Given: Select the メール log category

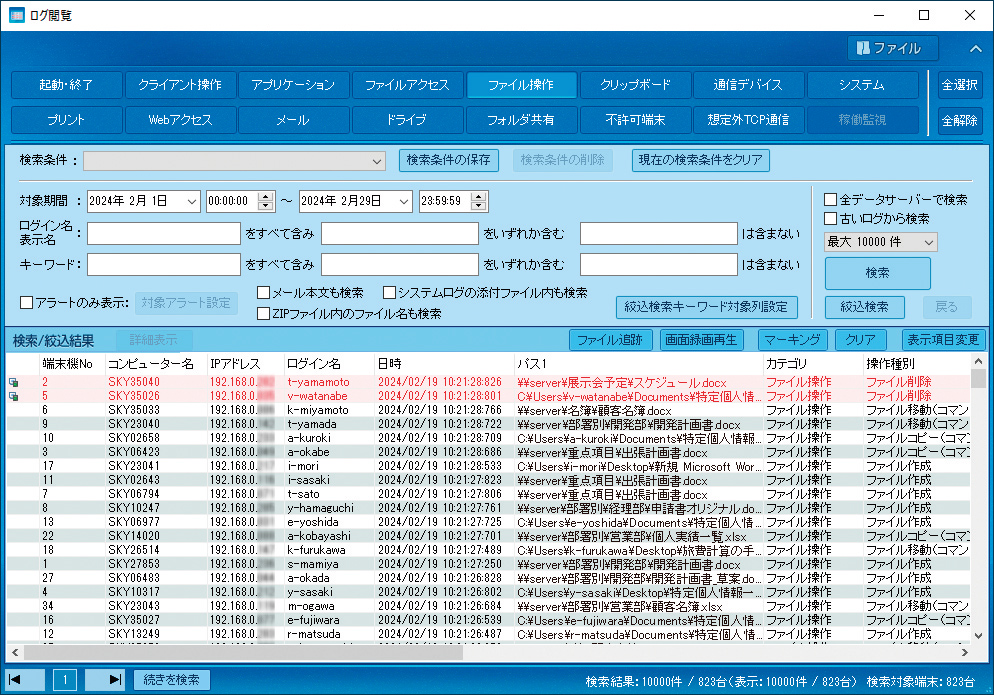Looking at the screenshot, I should [294, 120].
